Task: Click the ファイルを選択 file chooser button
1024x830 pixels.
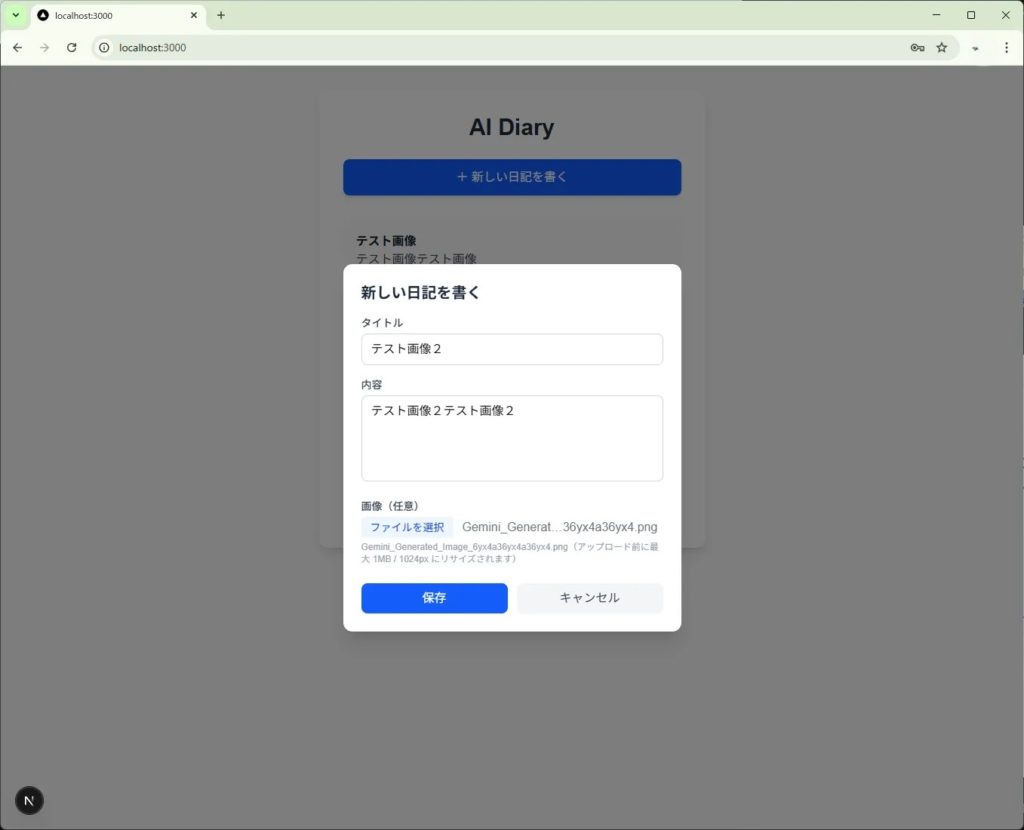Action: tap(407, 527)
